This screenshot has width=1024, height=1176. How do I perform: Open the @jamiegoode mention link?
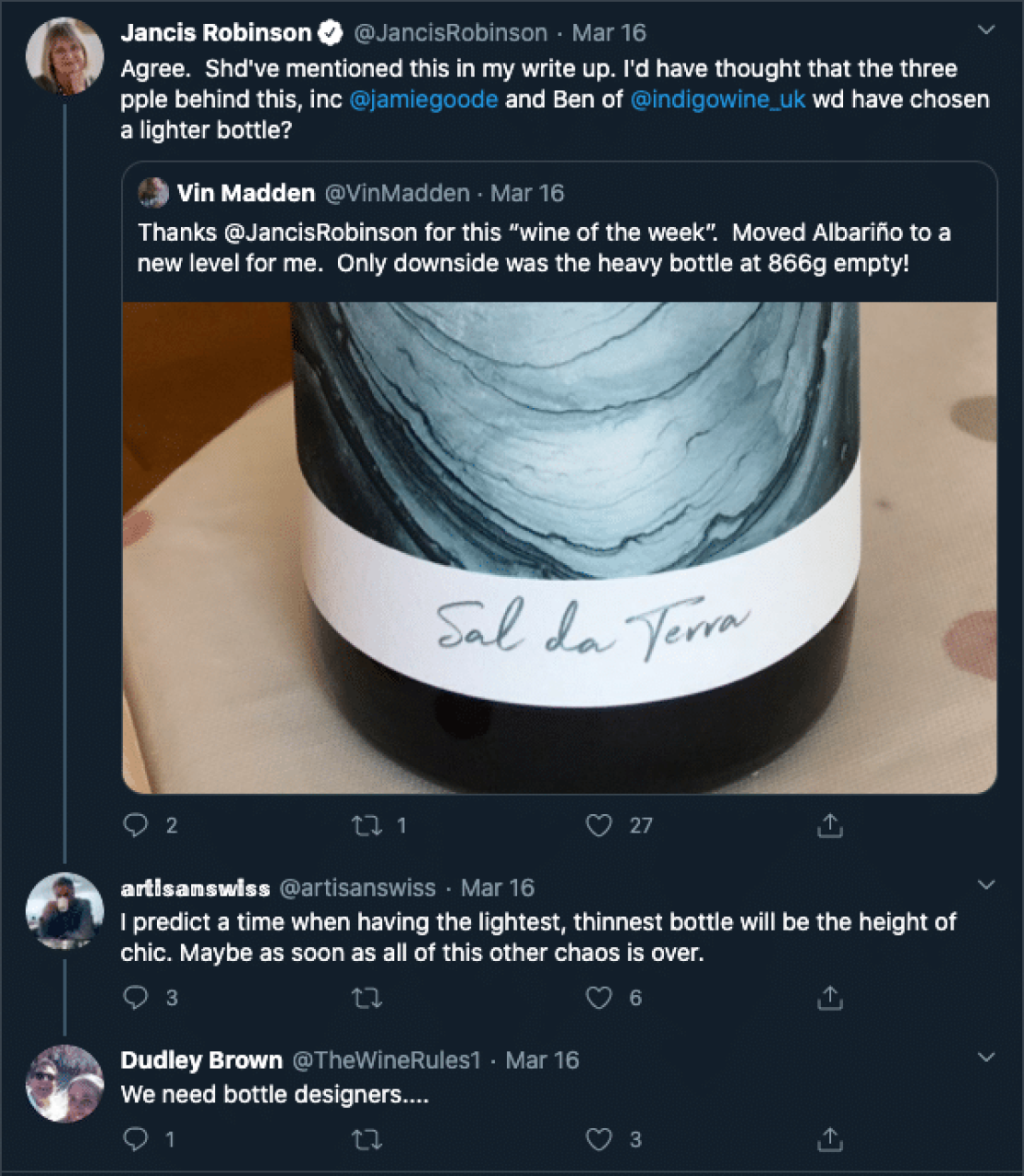(x=423, y=99)
